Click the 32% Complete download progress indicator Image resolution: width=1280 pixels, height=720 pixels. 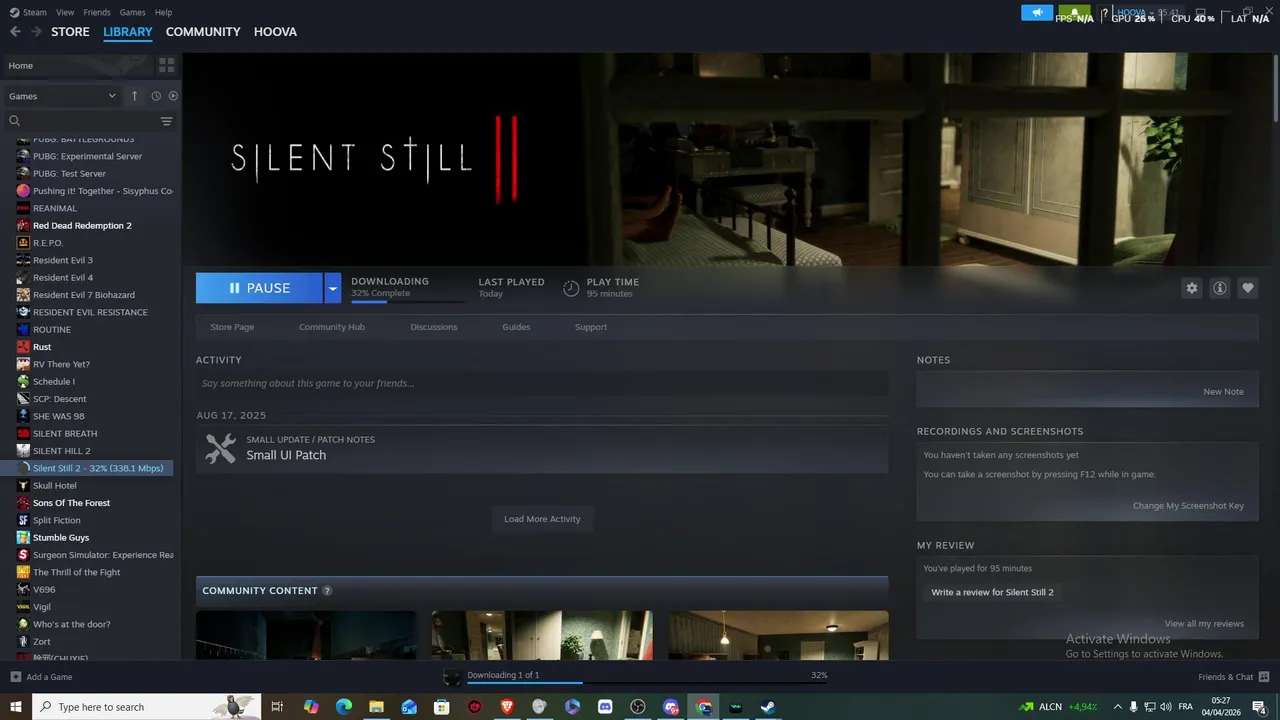pos(408,300)
